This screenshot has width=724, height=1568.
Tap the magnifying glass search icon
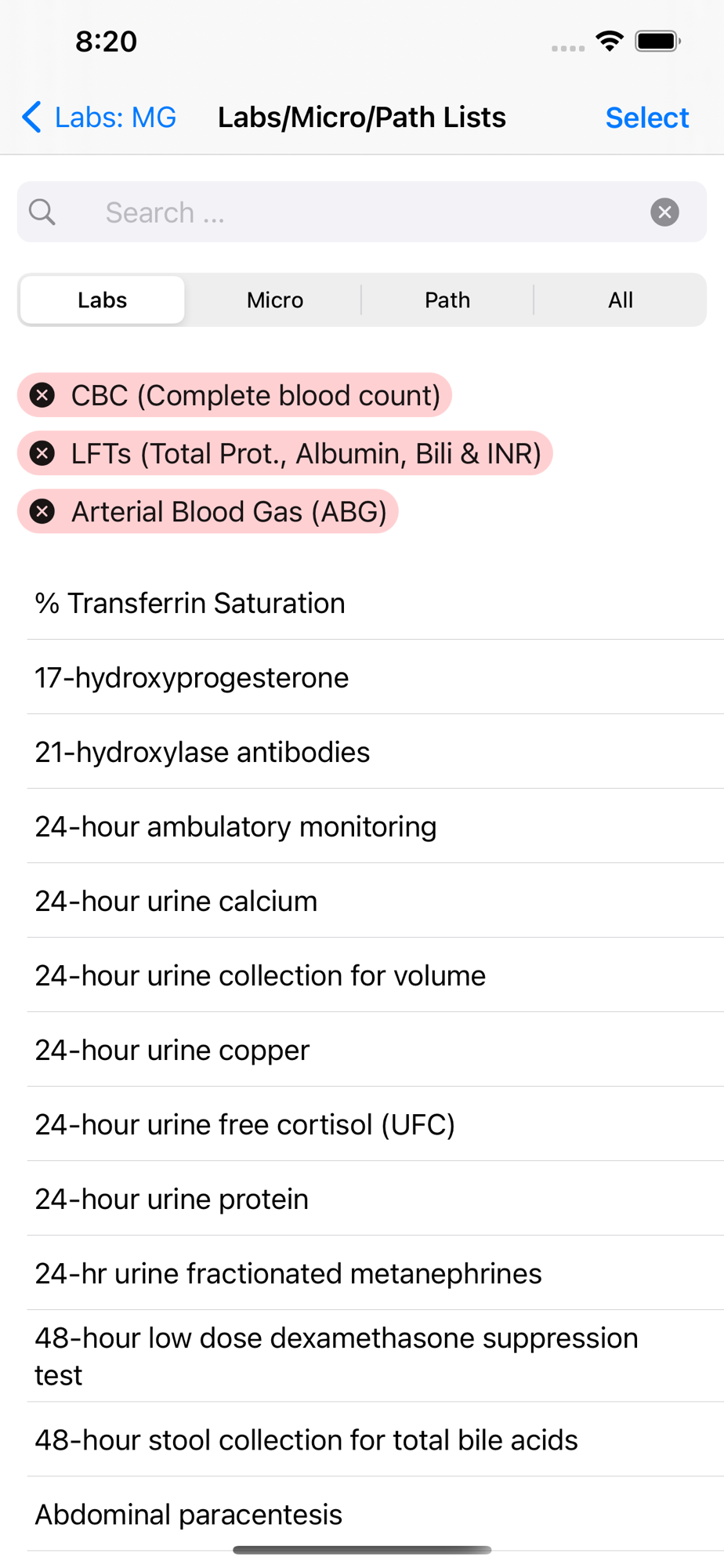click(42, 212)
